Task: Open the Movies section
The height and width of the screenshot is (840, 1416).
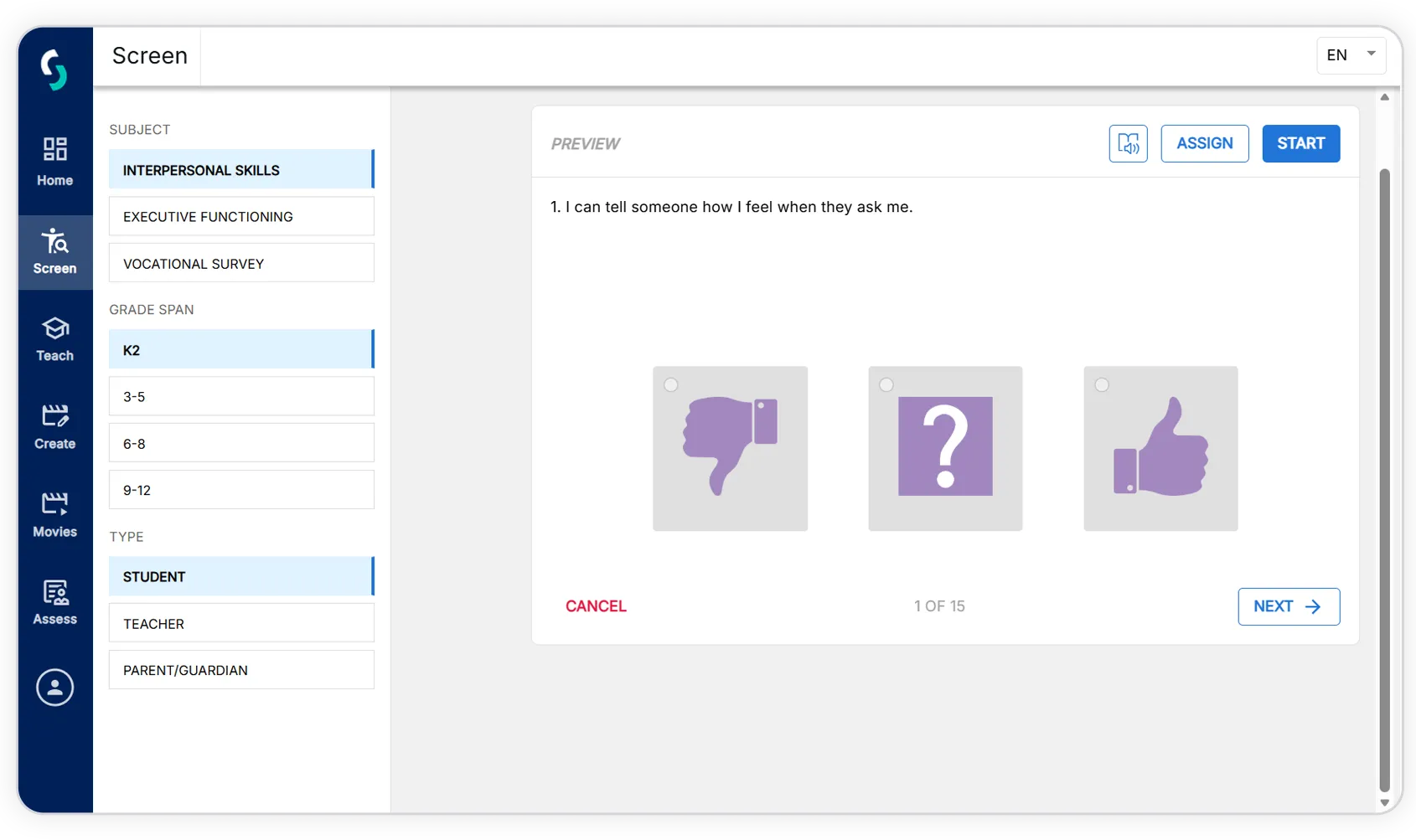Action: click(54, 514)
